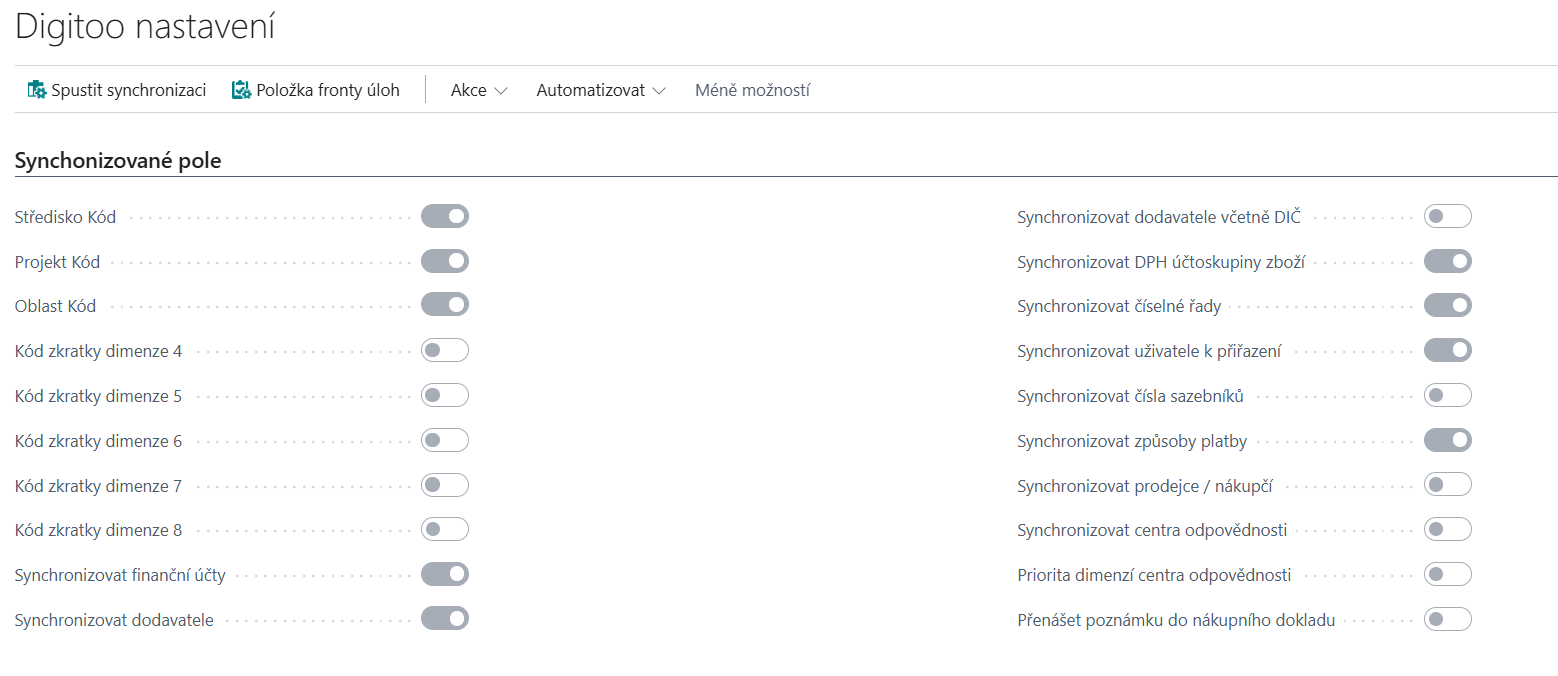Click the Digitoo nastavení page title
This screenshot has height=676, width=1558.
pyautogui.click(x=145, y=27)
